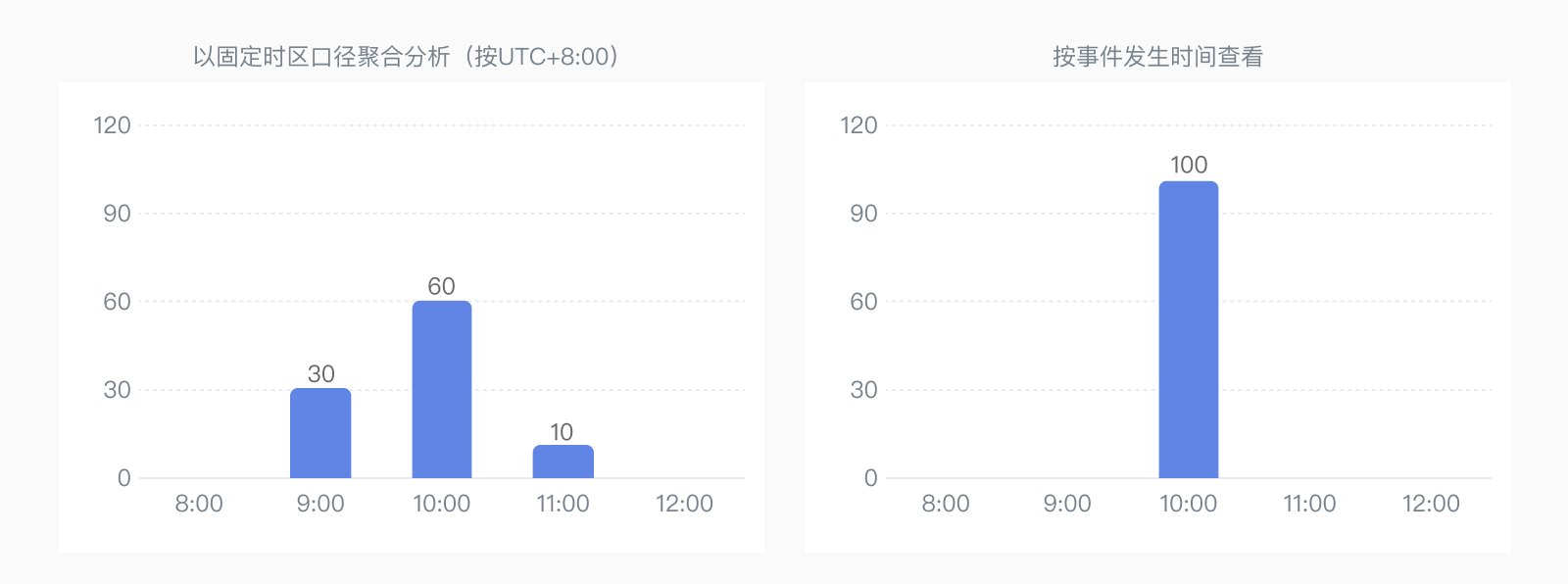The width and height of the screenshot is (1568, 584).
Task: Click the data label 60 above the bar
Action: pos(442,286)
